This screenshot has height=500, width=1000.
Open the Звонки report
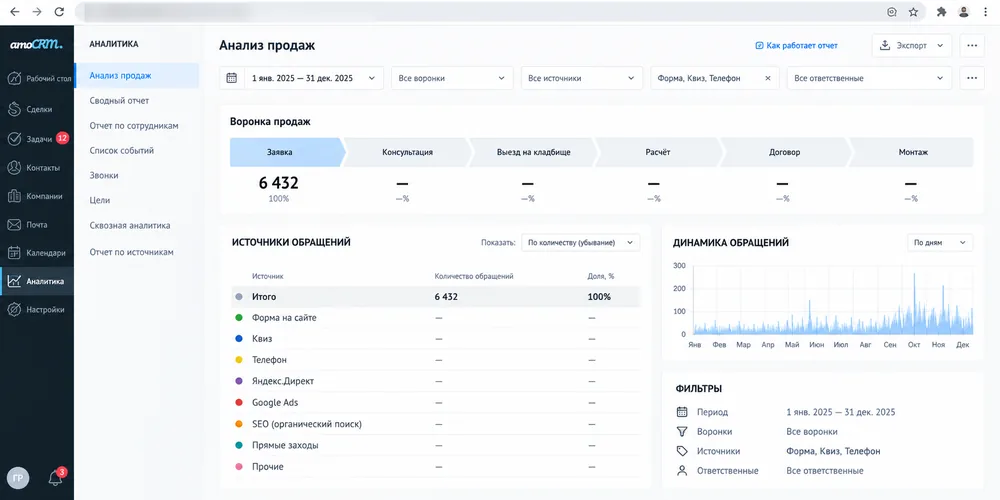104,175
